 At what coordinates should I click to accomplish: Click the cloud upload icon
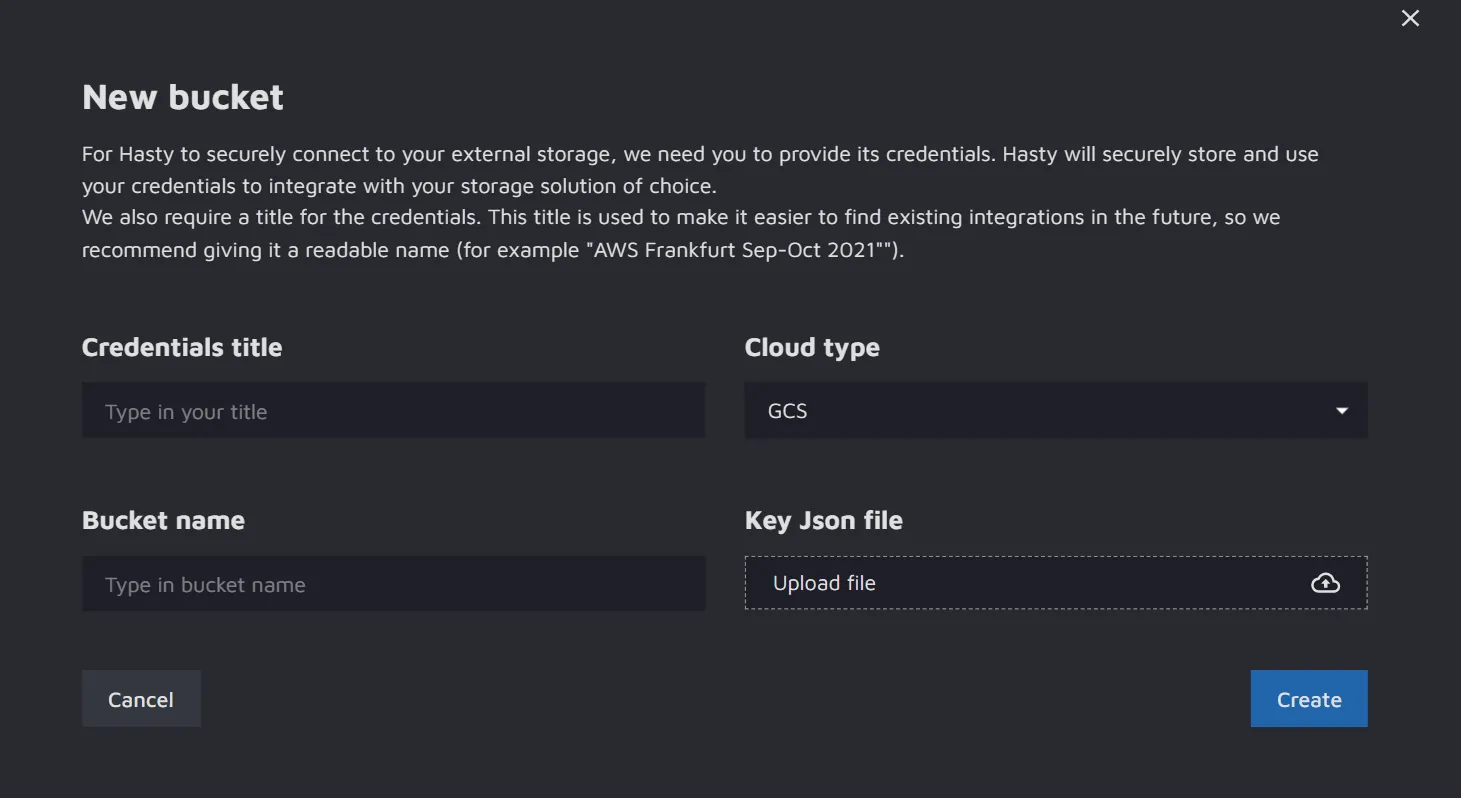click(x=1325, y=583)
